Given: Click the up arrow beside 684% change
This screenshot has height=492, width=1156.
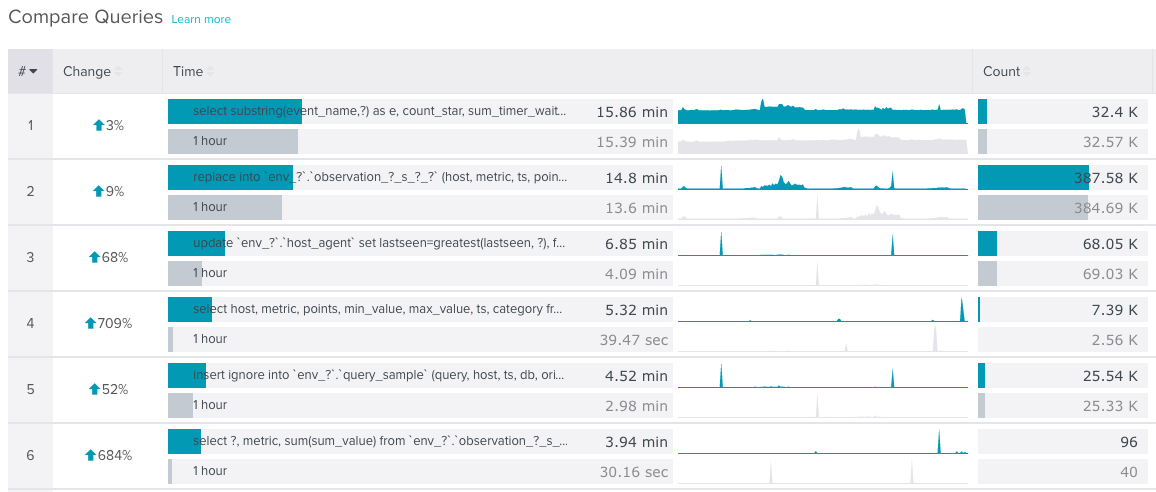Looking at the screenshot, I should pos(91,455).
